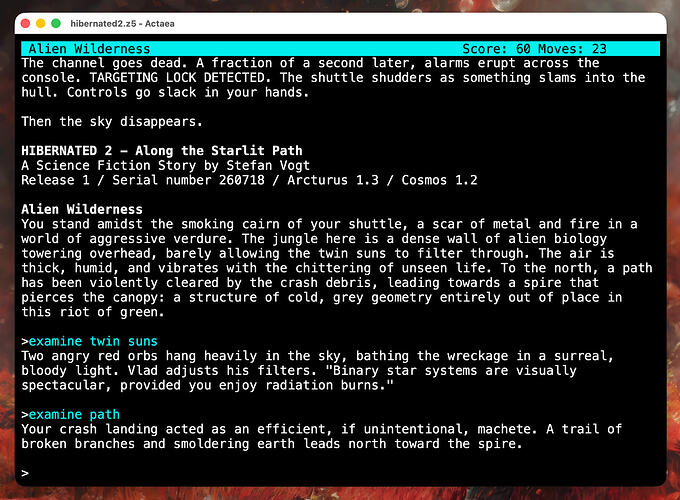This screenshot has width=680, height=500.
Task: Click the Moves: 23 counter in status bar
Action: click(572, 49)
